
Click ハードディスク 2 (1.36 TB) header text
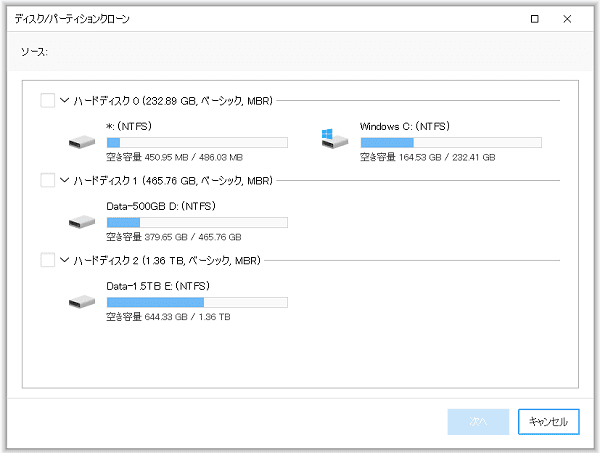(x=167, y=260)
